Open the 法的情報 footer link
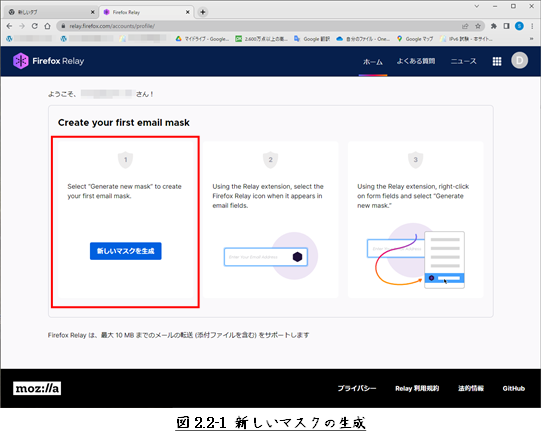The width and height of the screenshot is (542, 440). tap(471, 388)
